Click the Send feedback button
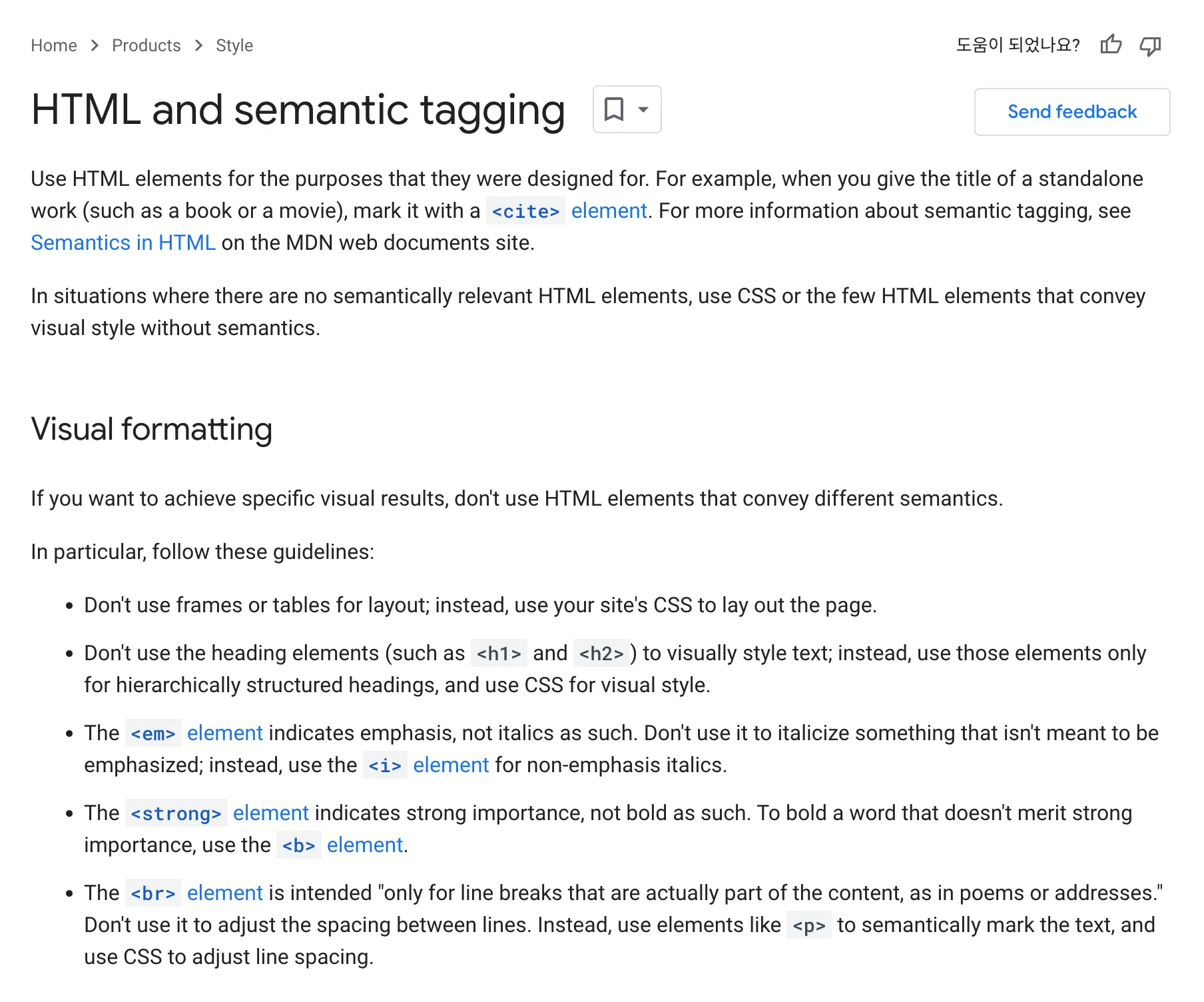The height and width of the screenshot is (1002, 1204). click(x=1071, y=111)
